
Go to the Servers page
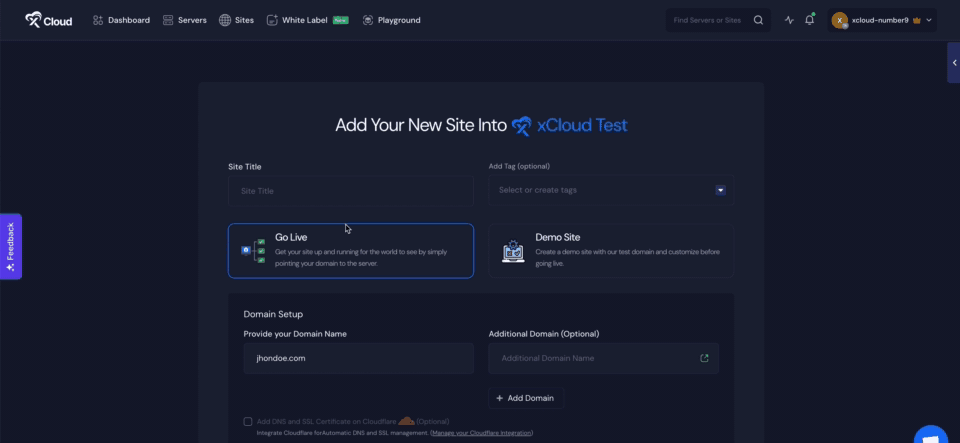184,20
